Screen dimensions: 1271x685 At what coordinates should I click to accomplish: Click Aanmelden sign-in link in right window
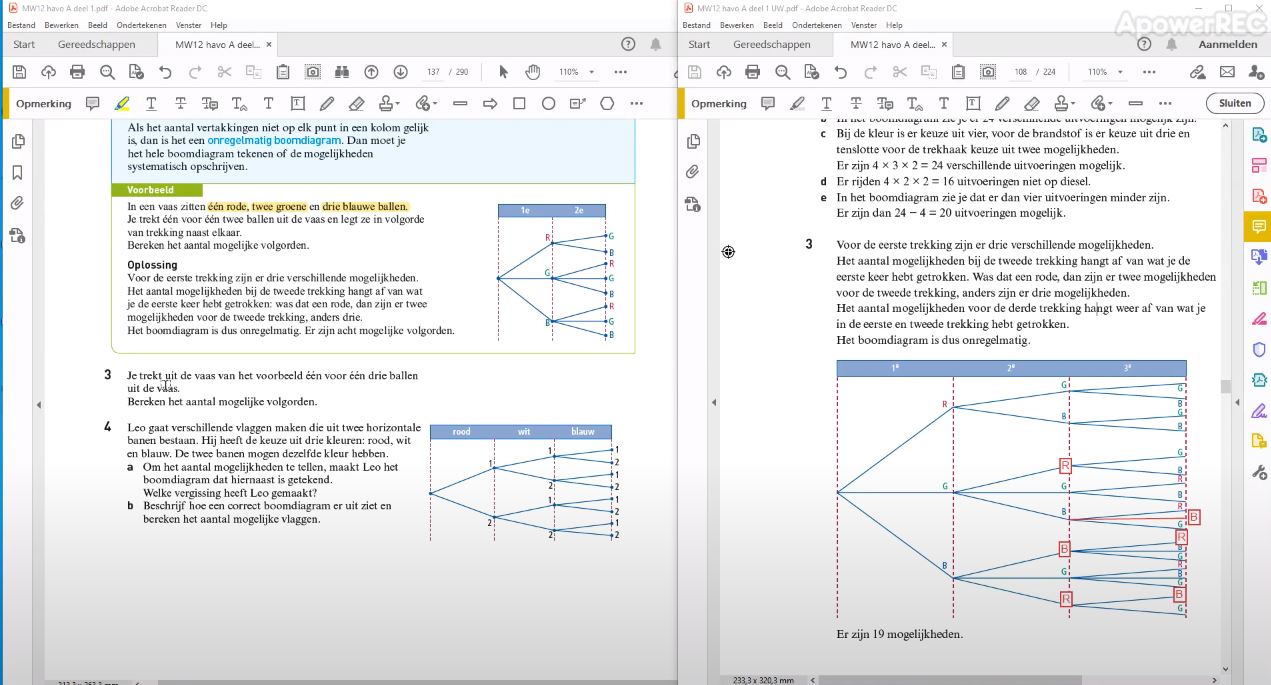tap(1228, 44)
